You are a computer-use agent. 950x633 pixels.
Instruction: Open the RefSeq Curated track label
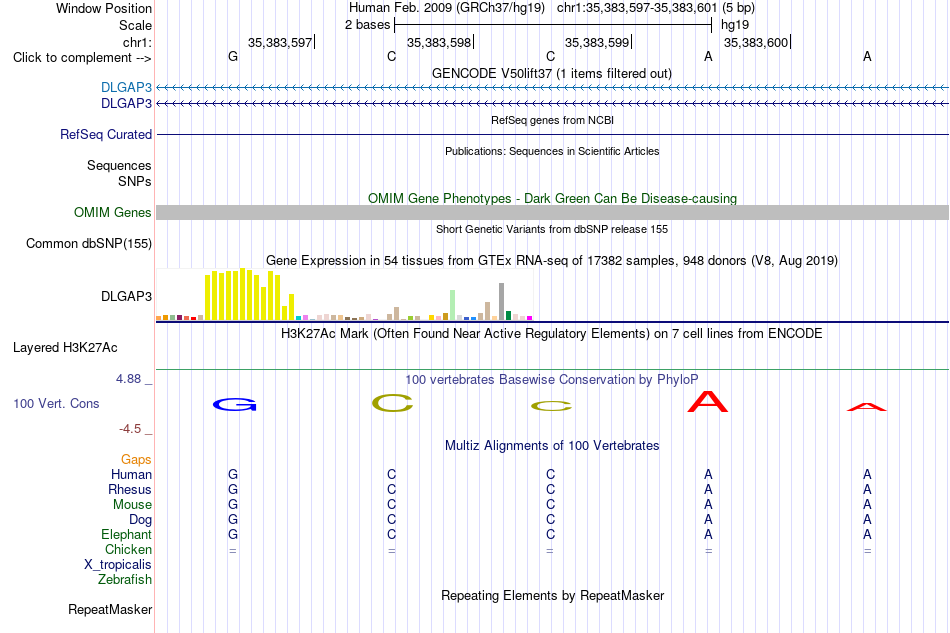tap(106, 134)
